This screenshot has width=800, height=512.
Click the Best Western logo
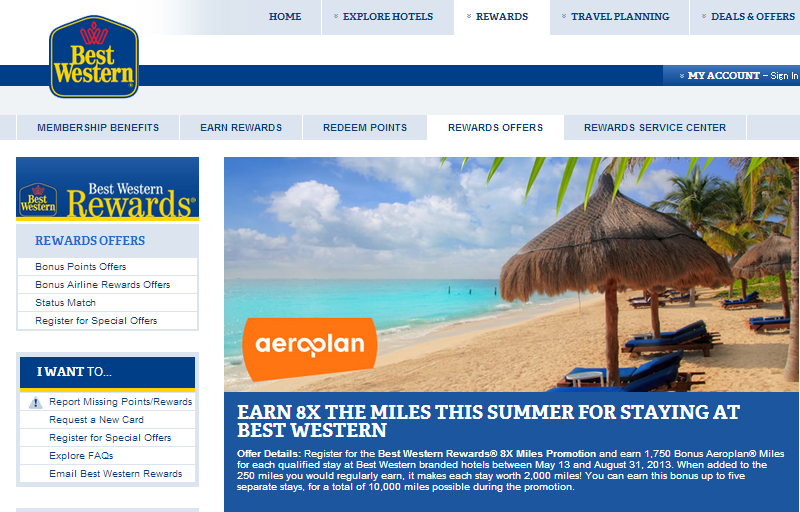point(94,57)
